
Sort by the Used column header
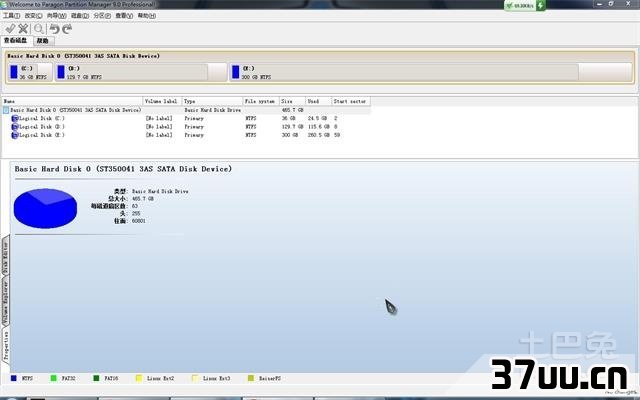[x=318, y=101]
